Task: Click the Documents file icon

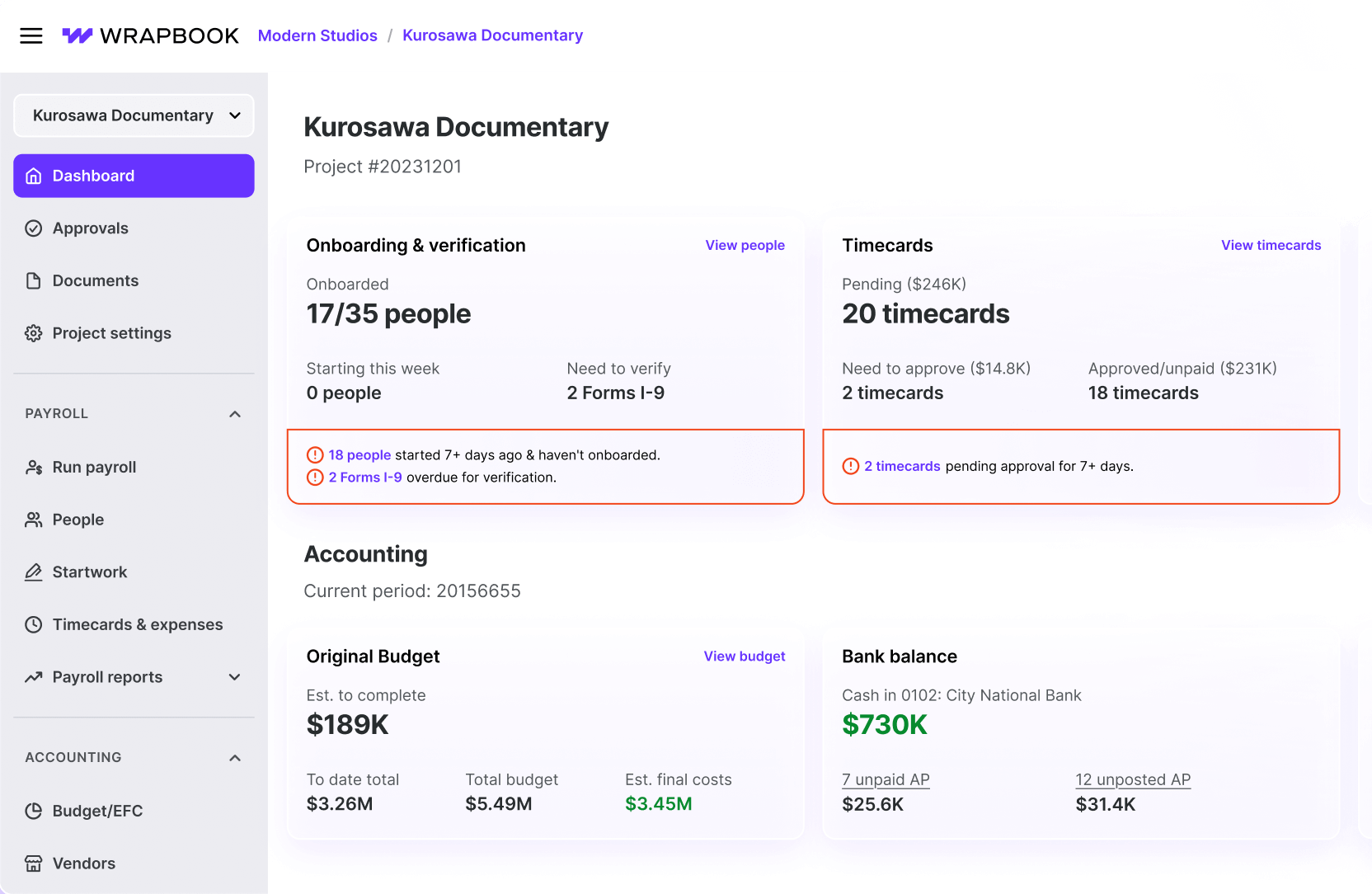Action: (x=34, y=281)
